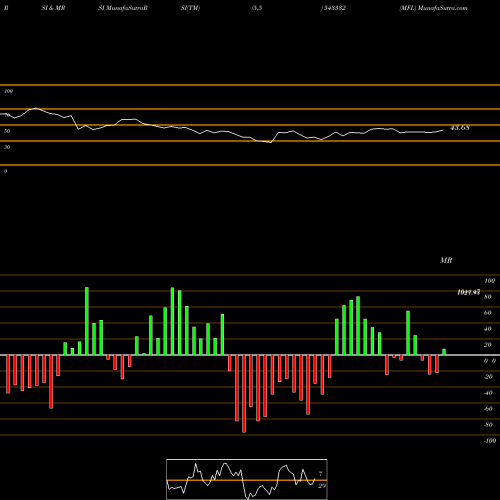Click the tallest red bar in the MR histogram
The image size is (500, 500).
pyautogui.click(x=244, y=394)
